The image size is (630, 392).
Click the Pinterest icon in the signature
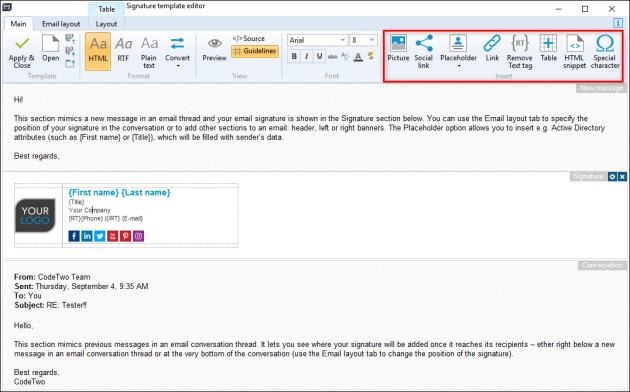point(125,236)
